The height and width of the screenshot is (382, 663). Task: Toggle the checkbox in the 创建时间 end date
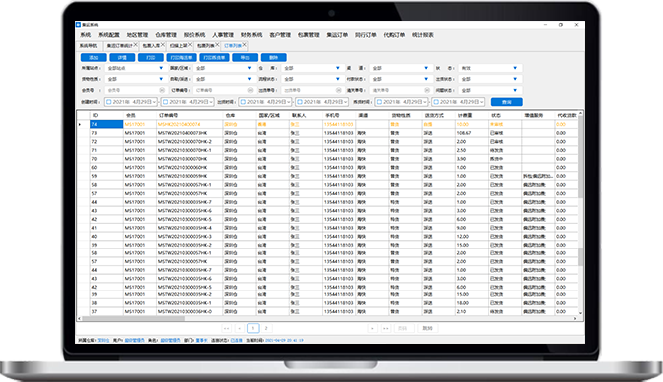(x=166, y=102)
